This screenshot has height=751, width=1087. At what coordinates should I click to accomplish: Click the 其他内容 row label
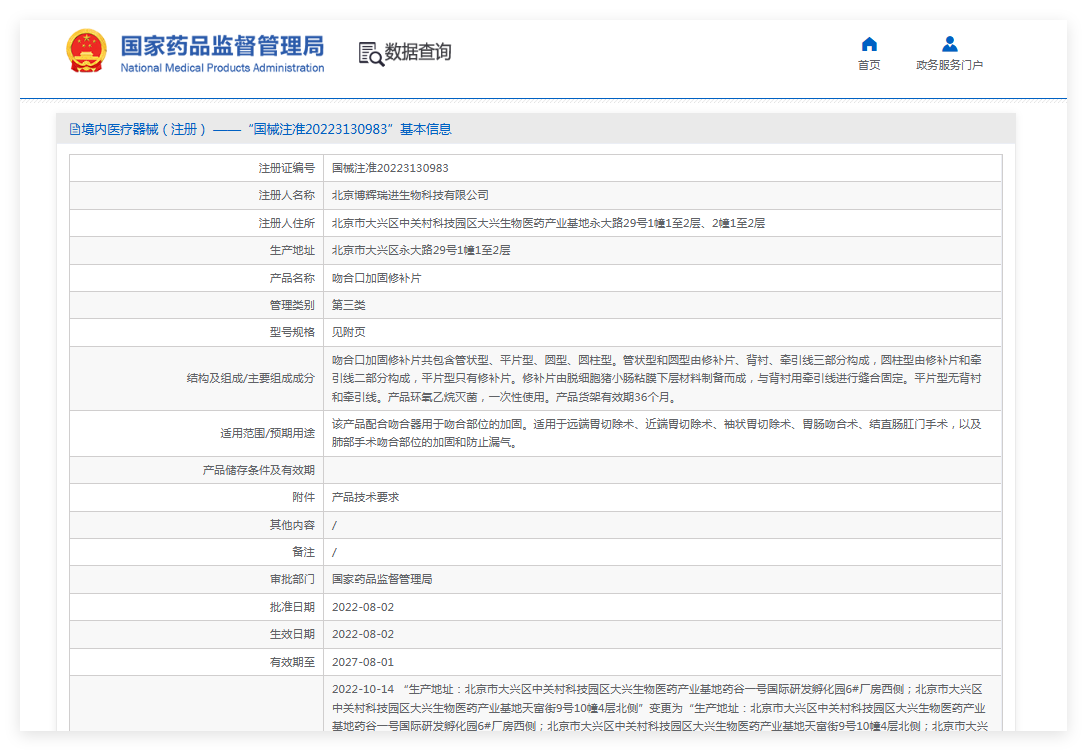tap(292, 525)
